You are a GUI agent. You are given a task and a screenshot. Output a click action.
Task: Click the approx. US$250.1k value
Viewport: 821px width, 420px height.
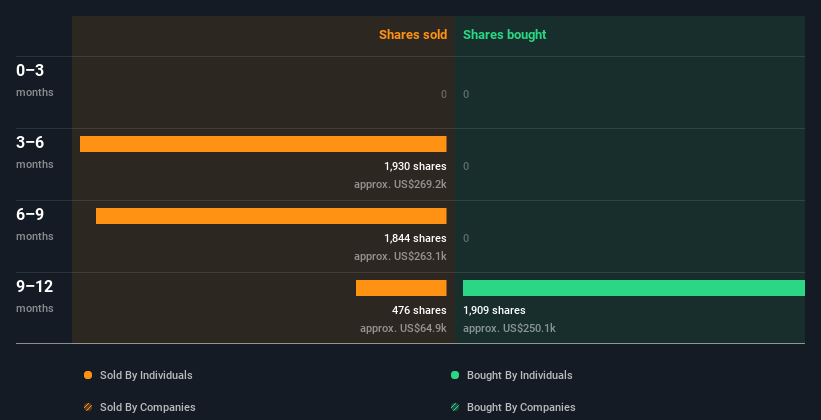tap(509, 328)
